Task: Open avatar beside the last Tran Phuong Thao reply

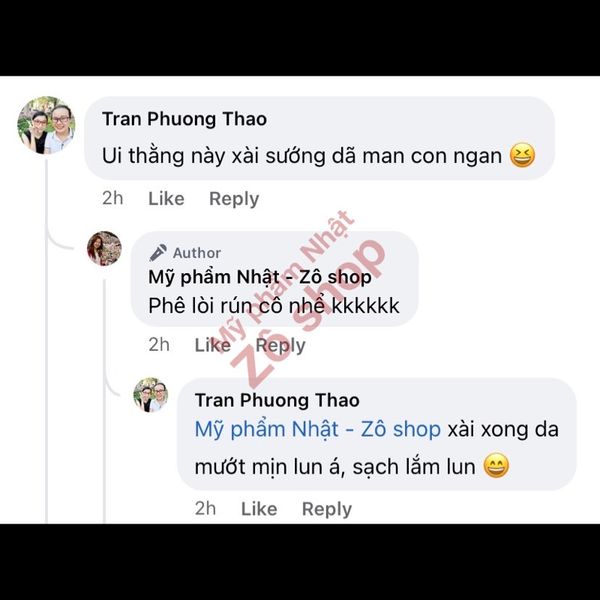Action: point(151,395)
